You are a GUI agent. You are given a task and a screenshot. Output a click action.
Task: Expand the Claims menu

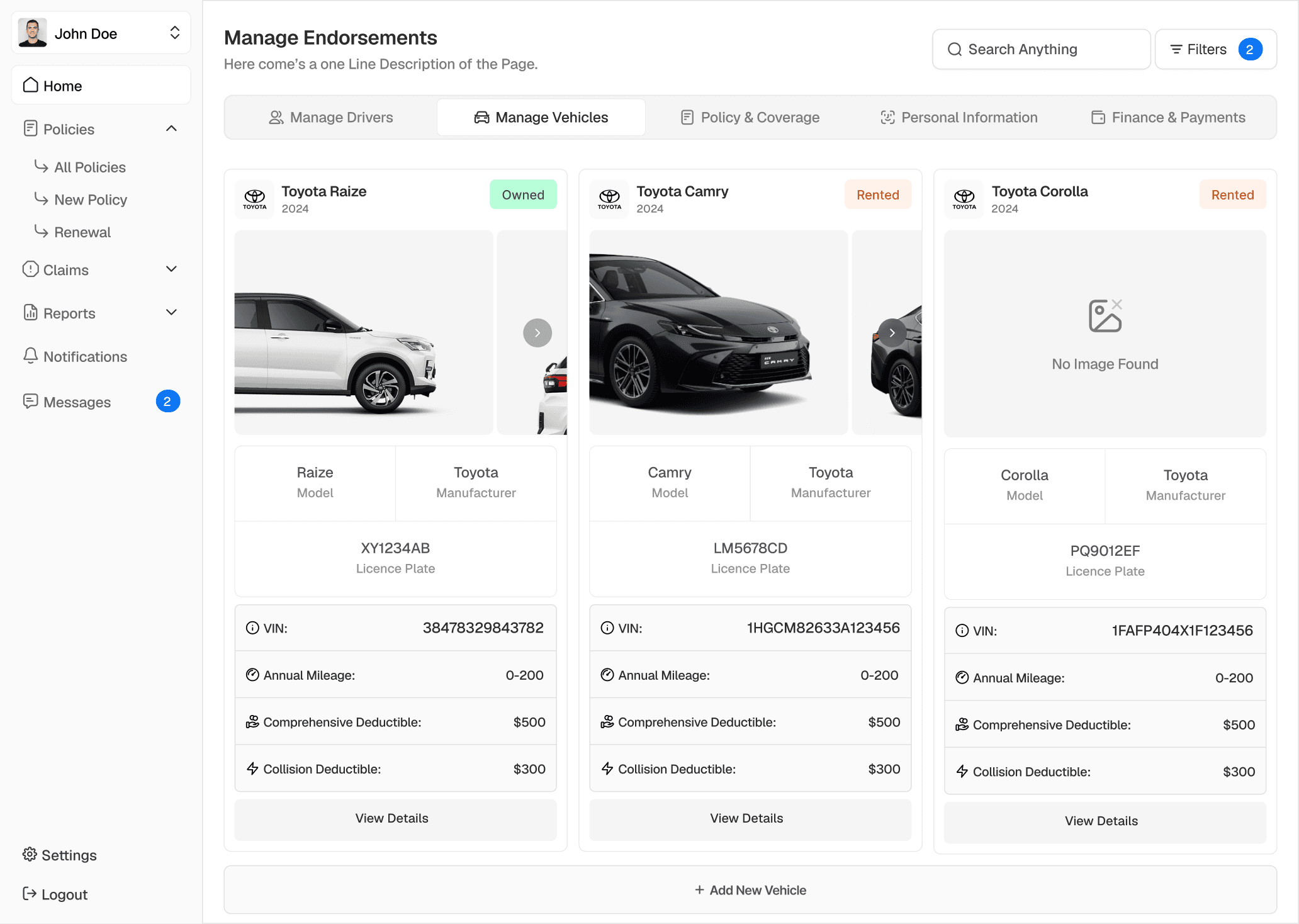(171, 269)
